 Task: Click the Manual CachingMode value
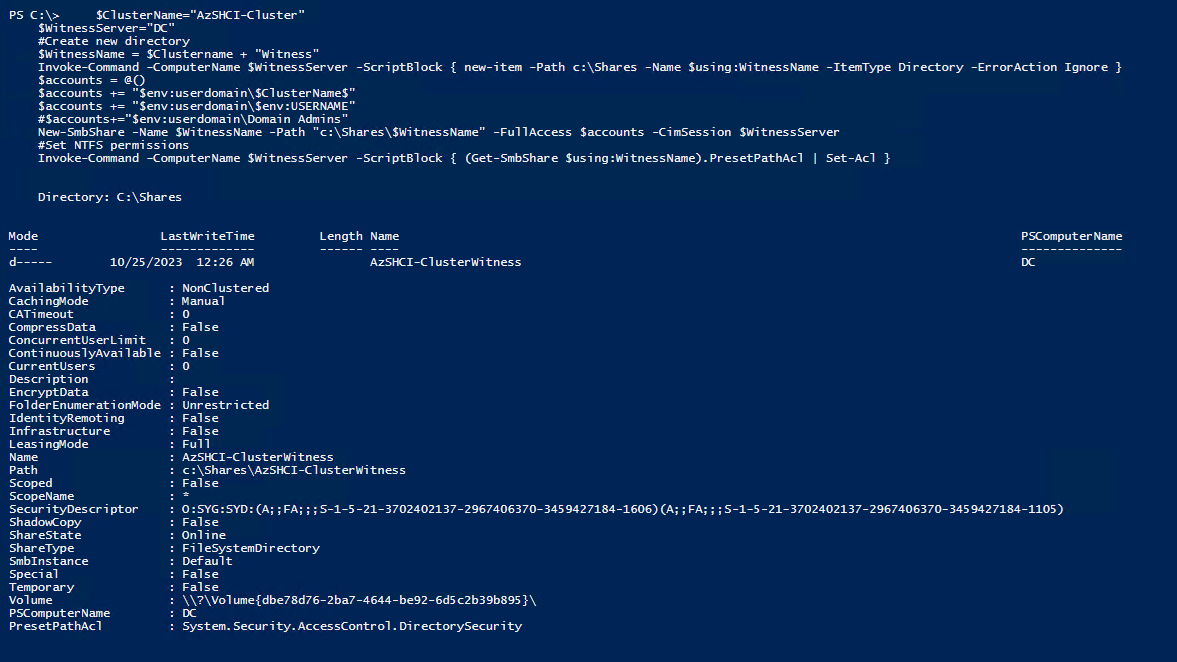203,301
